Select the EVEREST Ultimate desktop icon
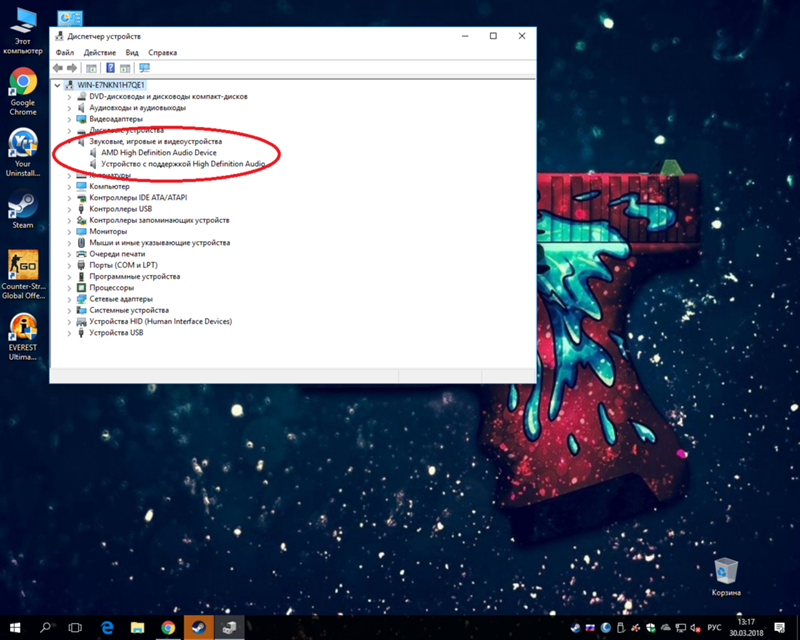 (23, 336)
